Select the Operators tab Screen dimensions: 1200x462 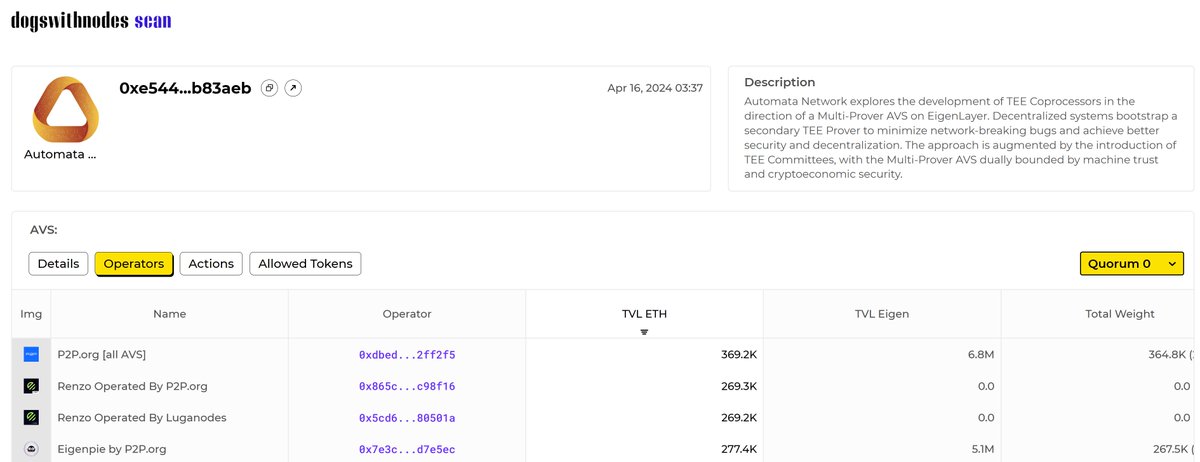pos(134,264)
